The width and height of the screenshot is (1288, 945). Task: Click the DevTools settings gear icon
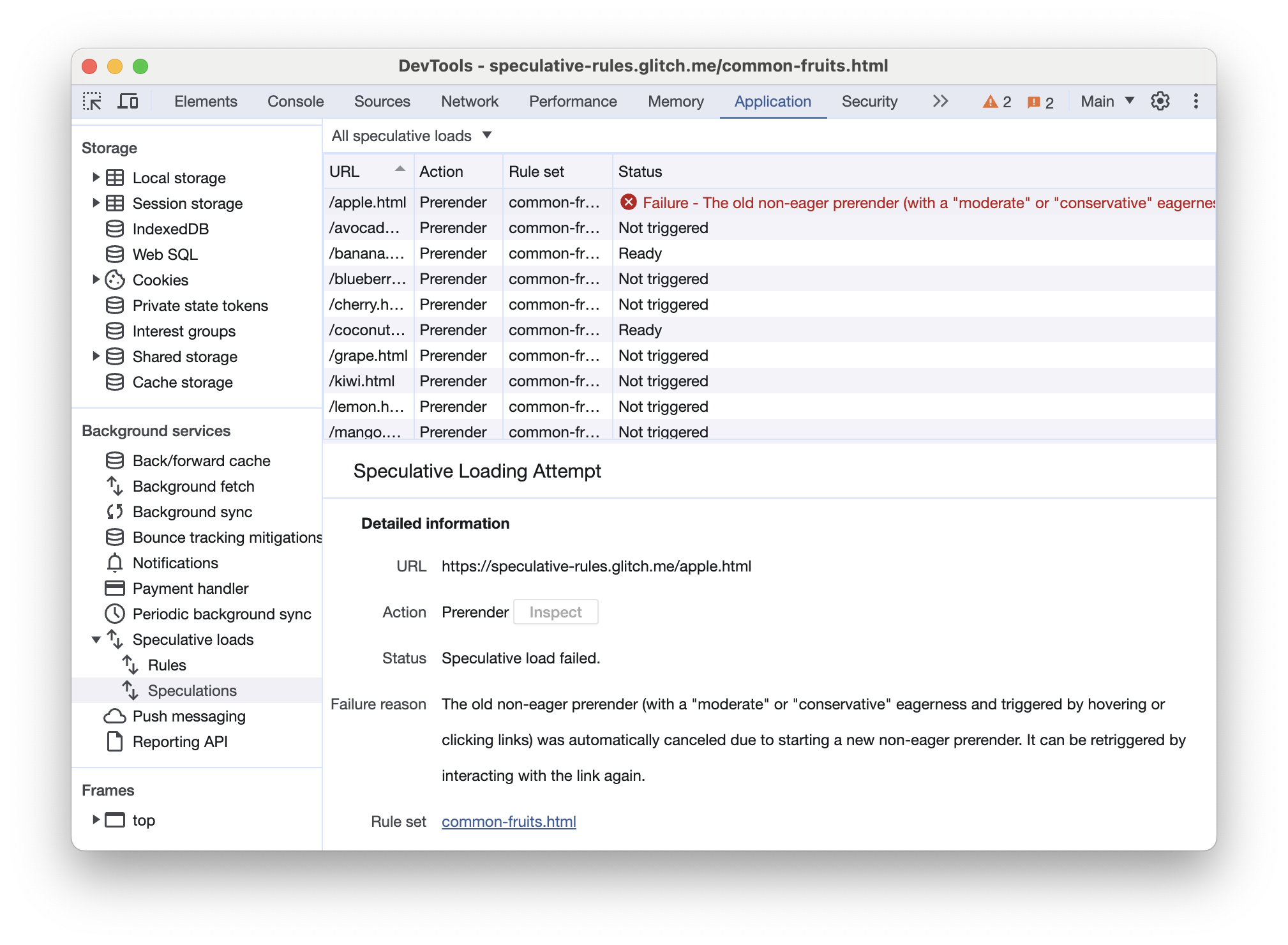tap(1160, 101)
